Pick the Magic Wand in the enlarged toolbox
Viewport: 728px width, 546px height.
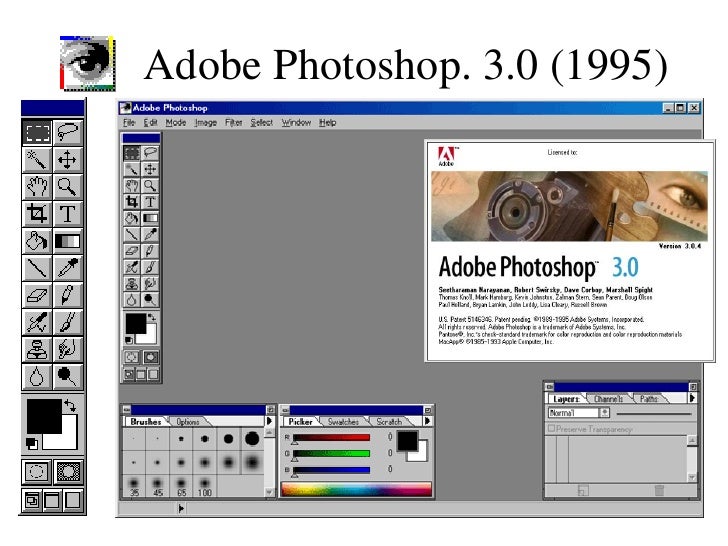pos(38,160)
